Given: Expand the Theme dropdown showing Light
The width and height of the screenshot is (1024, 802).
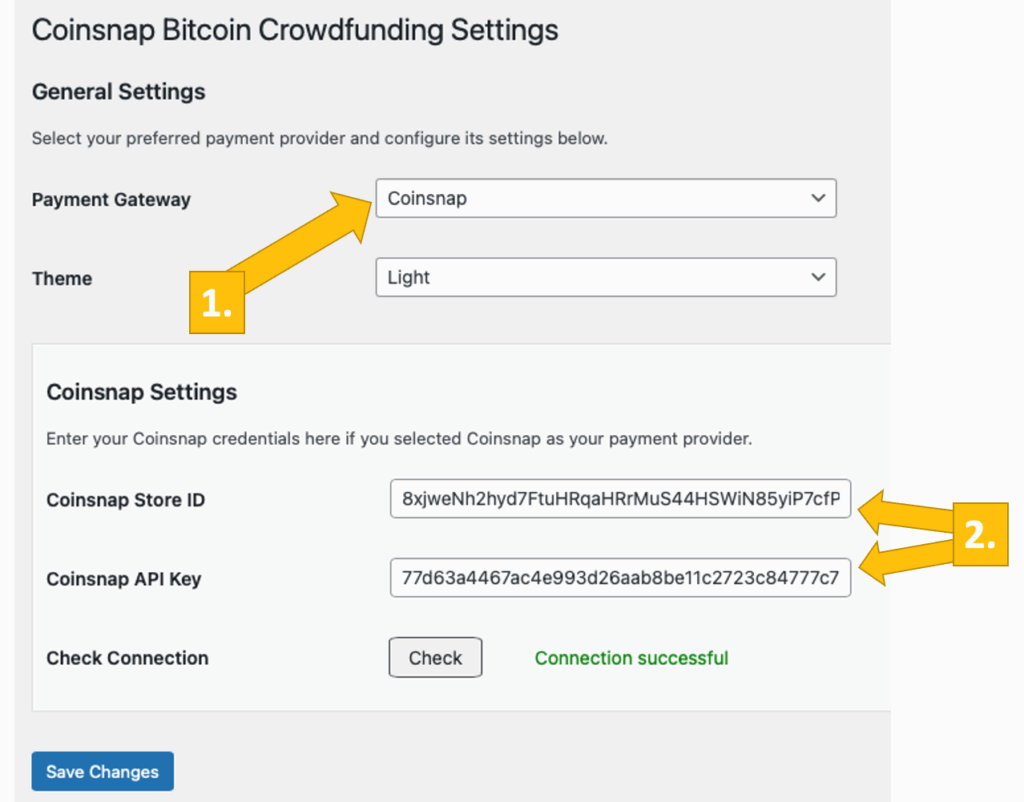Looking at the screenshot, I should click(x=605, y=278).
